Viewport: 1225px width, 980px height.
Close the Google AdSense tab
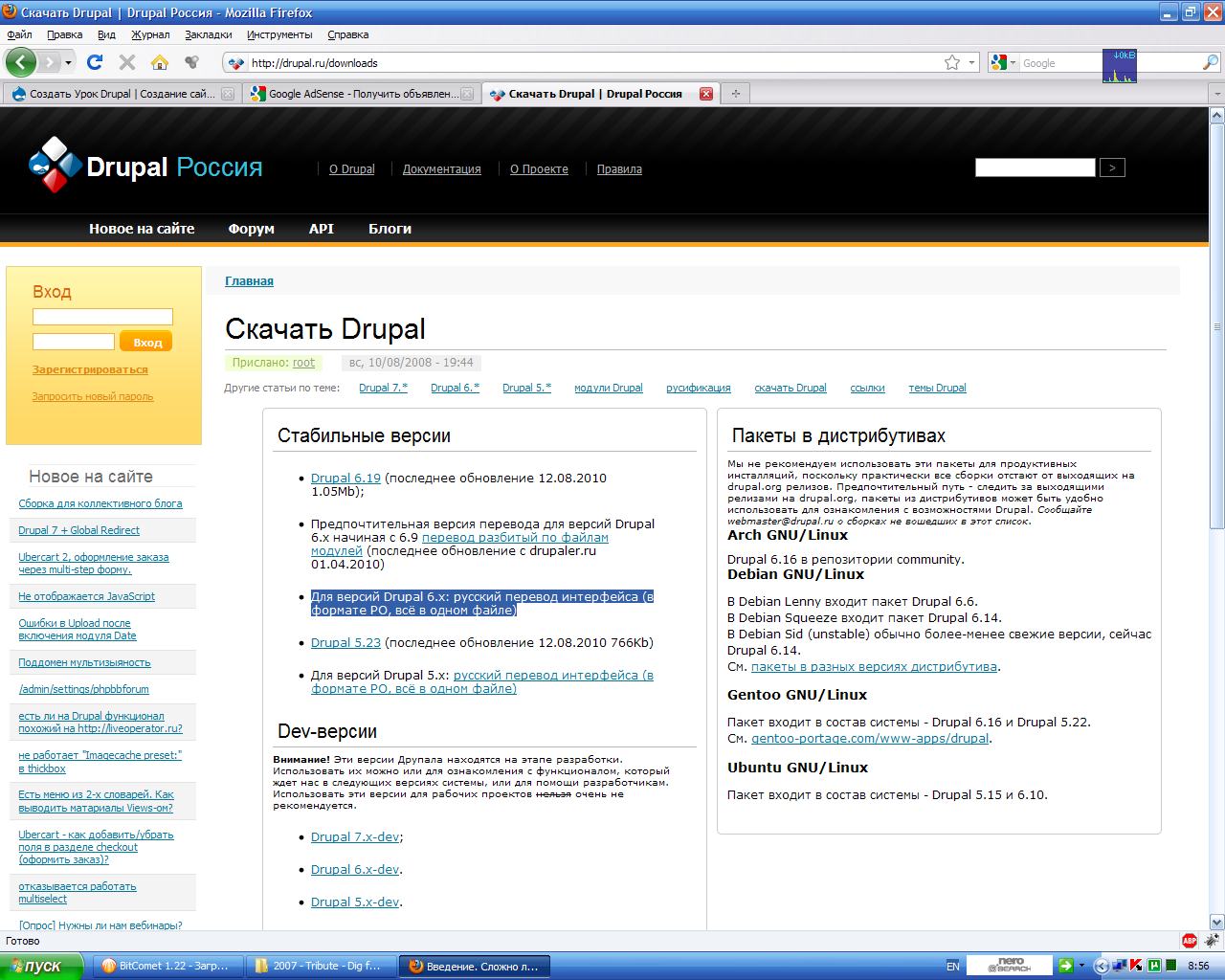click(x=467, y=94)
